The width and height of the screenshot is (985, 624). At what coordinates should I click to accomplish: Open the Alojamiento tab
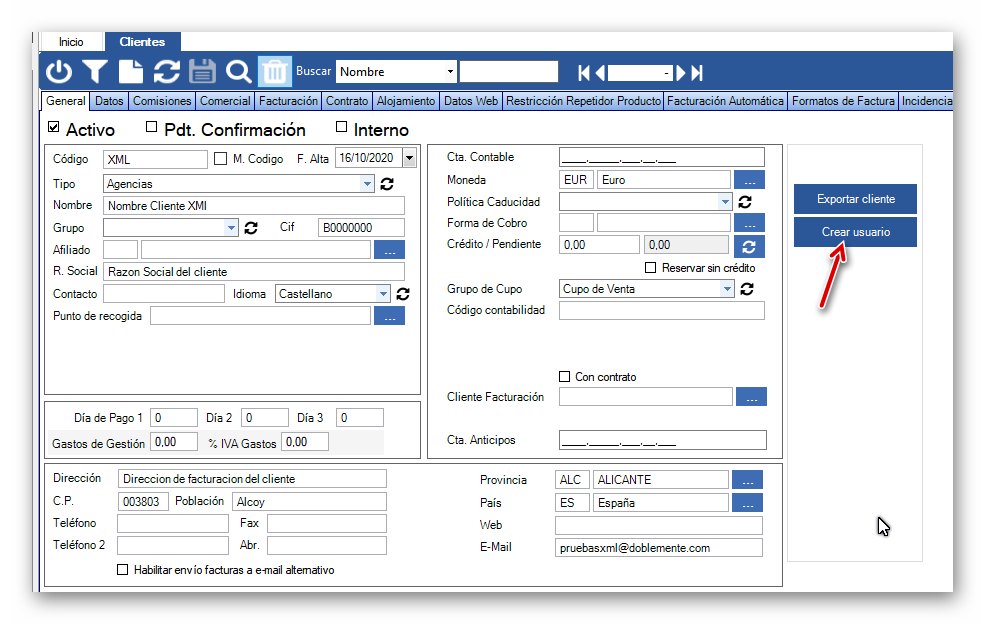coord(406,101)
